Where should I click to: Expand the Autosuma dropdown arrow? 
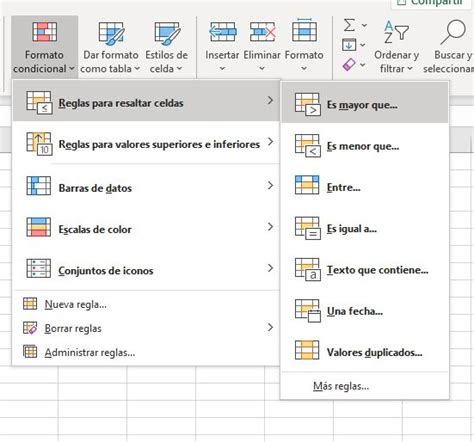364,25
